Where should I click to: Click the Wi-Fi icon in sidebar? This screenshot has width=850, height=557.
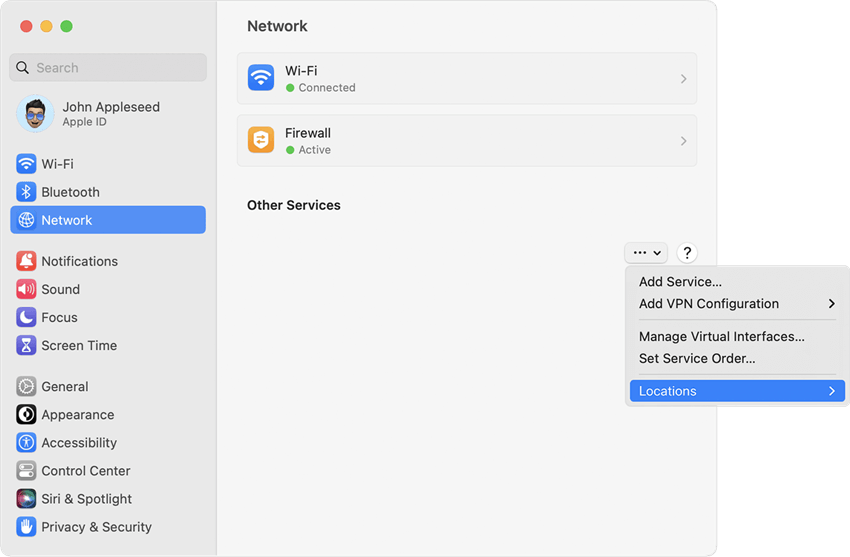pos(26,164)
